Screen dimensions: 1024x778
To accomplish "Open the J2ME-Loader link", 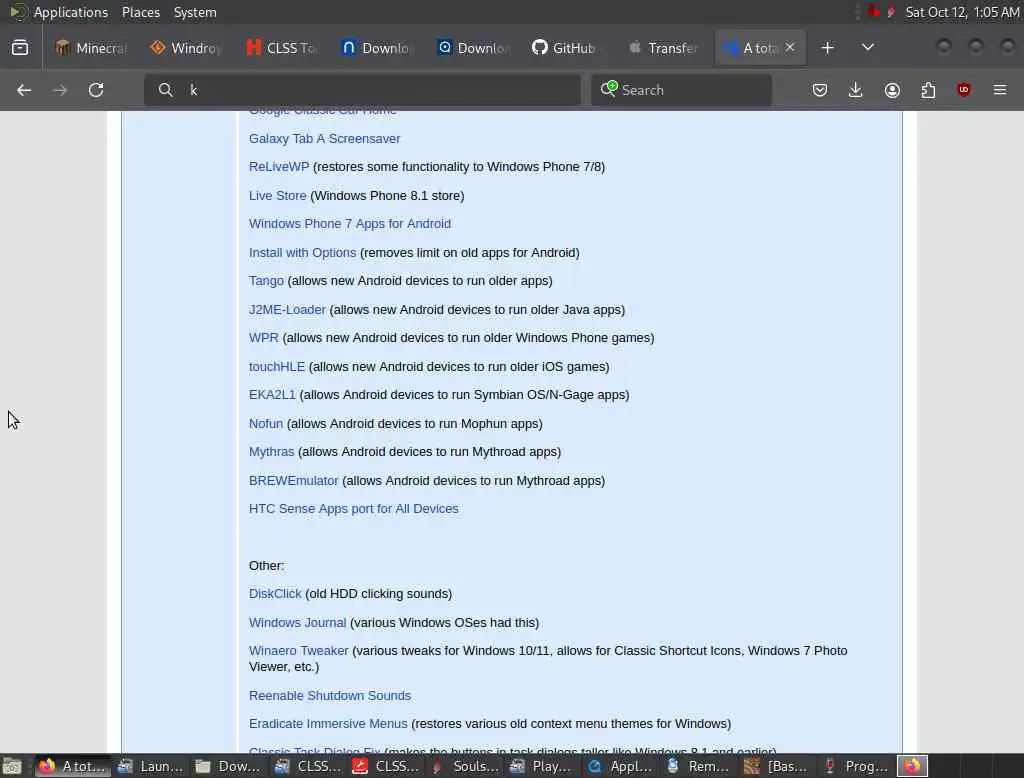I will click(287, 310).
